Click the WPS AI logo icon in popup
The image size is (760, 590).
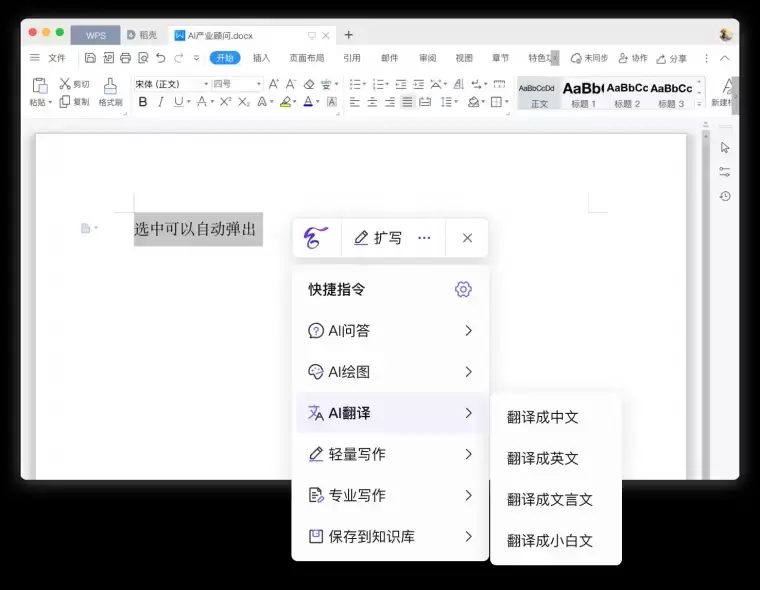(x=316, y=238)
